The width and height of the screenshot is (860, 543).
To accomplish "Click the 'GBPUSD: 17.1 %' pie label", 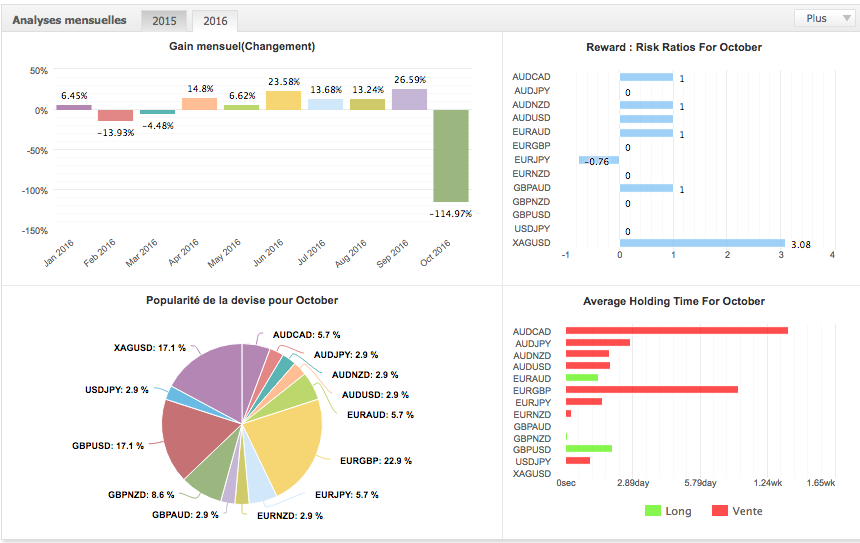I will pos(108,446).
